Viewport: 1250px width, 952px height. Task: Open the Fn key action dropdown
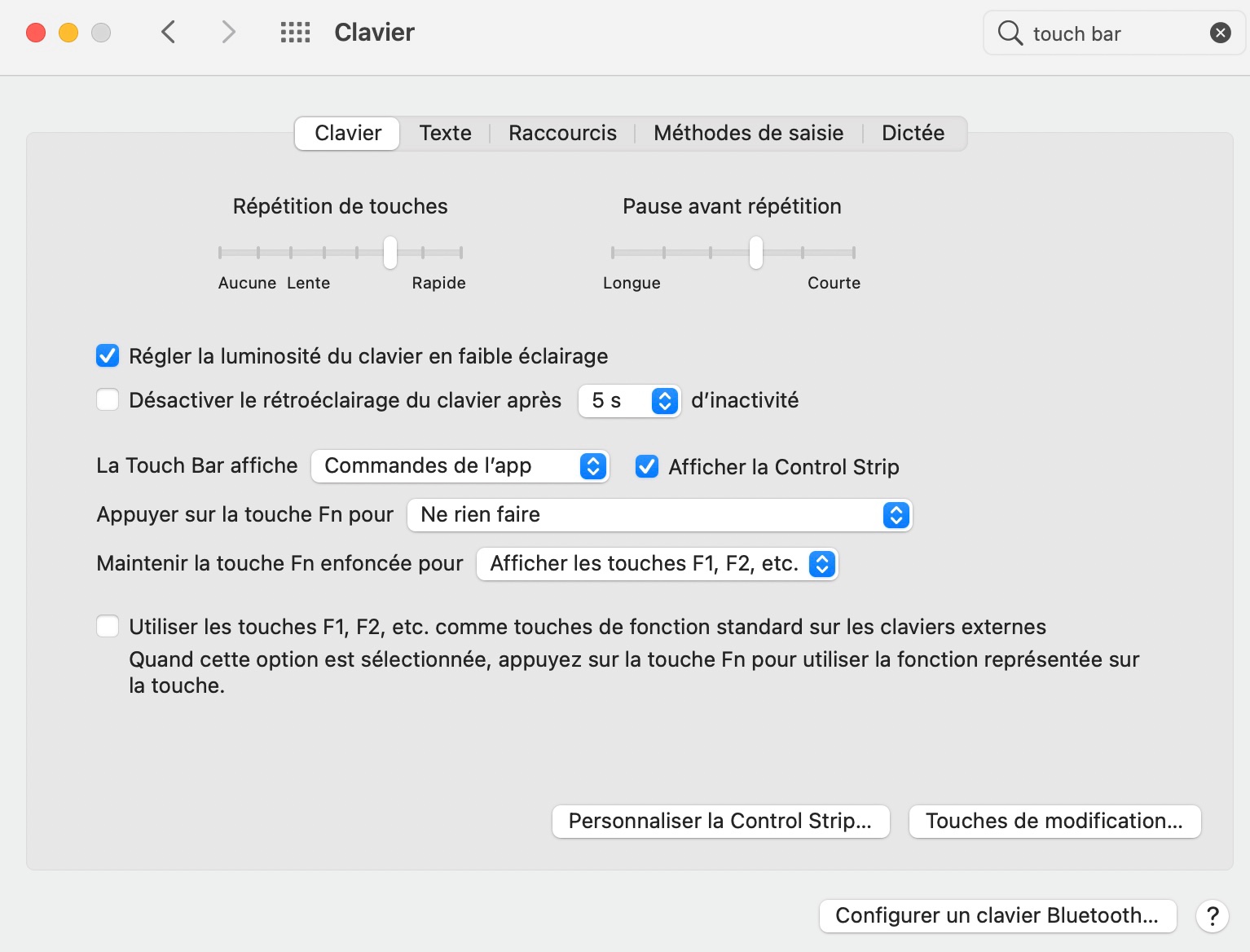click(658, 515)
